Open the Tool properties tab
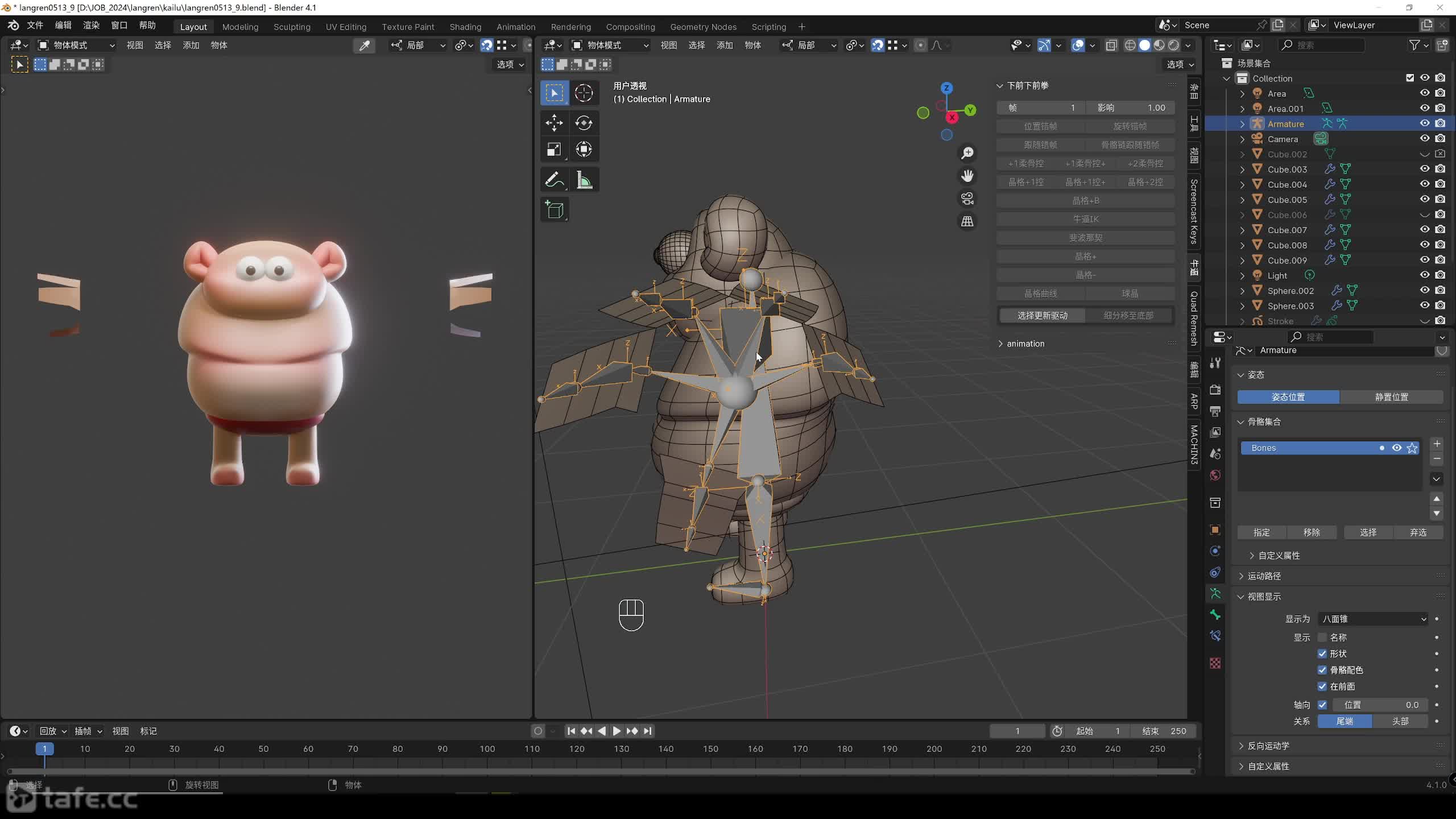Screen dimensions: 1456x819 [x=1215, y=362]
